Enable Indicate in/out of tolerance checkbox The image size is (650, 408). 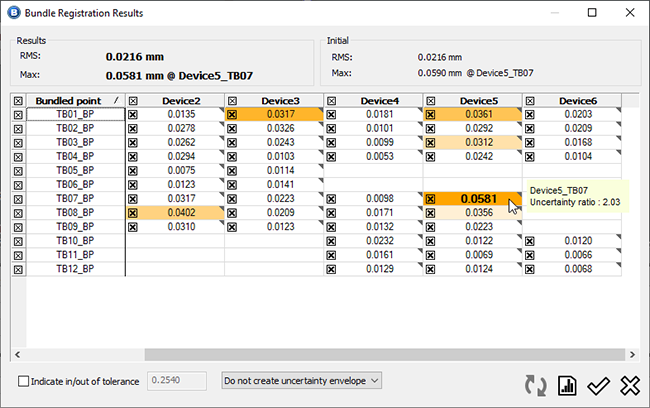24,381
